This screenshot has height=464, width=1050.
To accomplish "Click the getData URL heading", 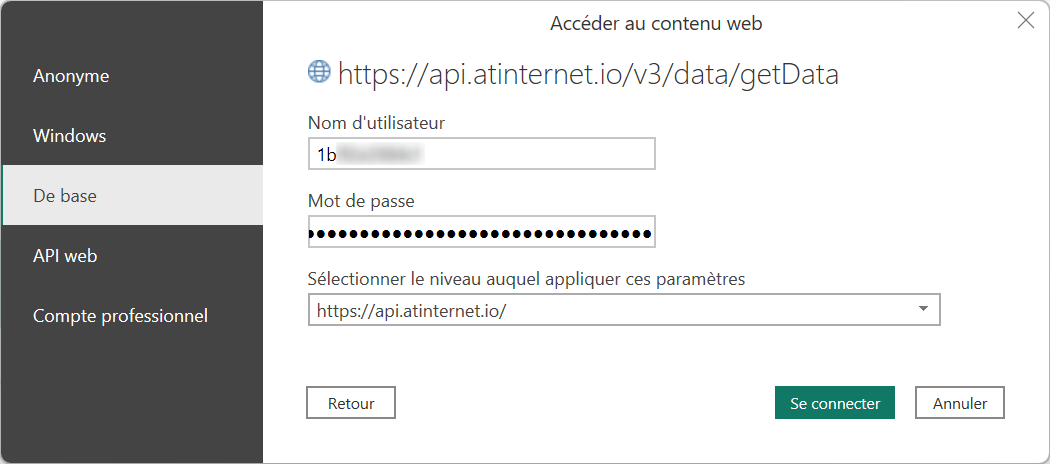I will pyautogui.click(x=588, y=73).
